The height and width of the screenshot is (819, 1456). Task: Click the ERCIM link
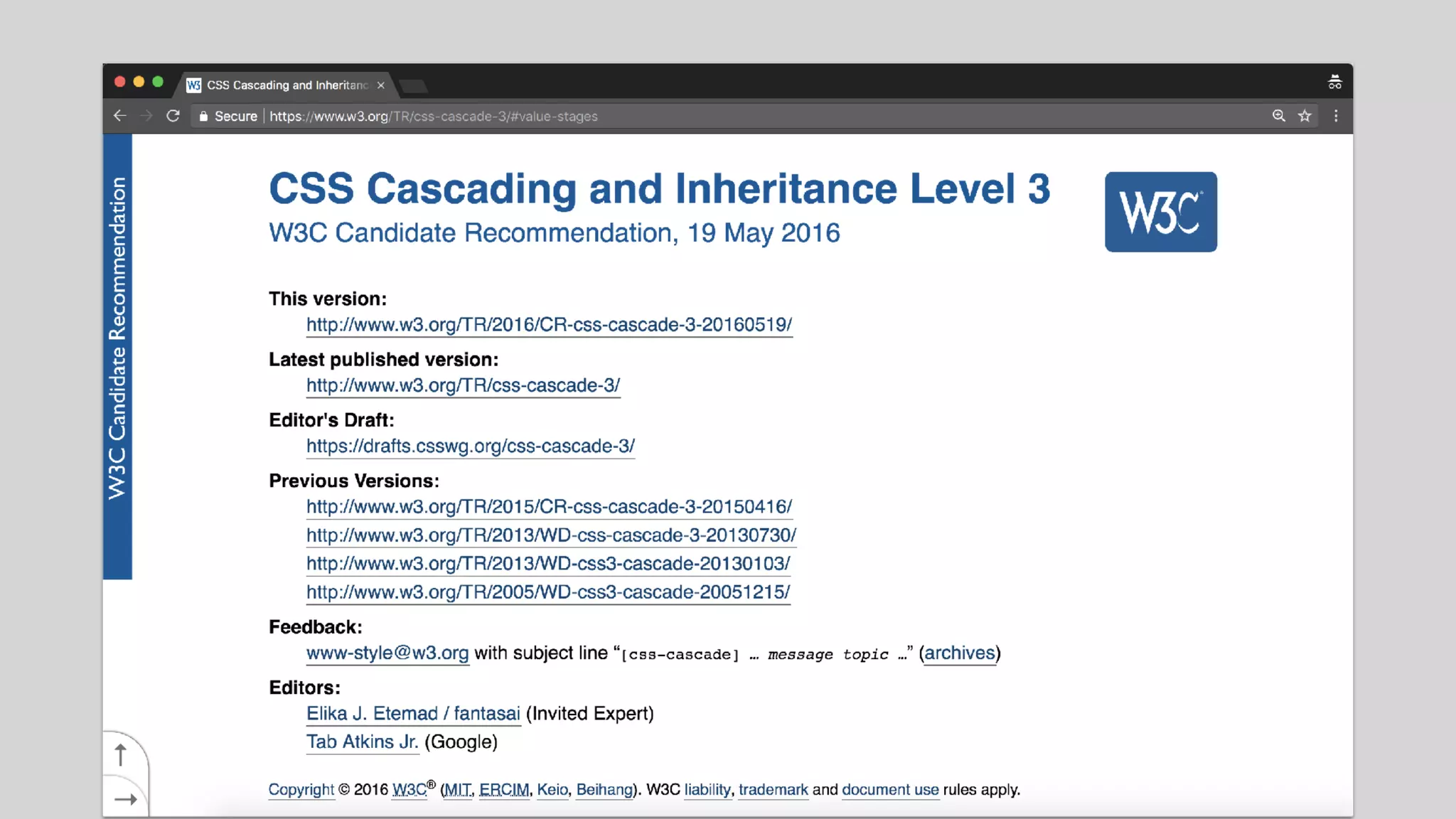(x=504, y=790)
